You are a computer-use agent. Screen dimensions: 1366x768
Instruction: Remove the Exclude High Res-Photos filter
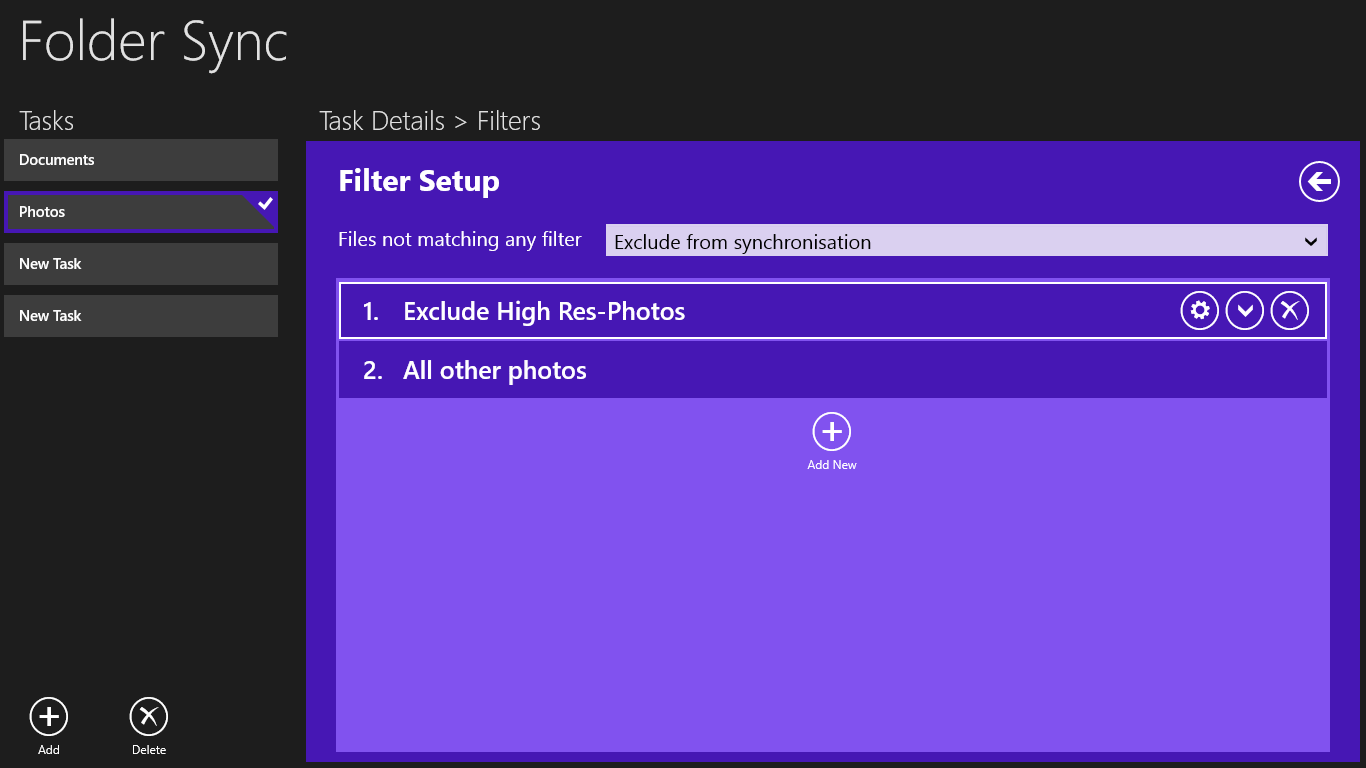pyautogui.click(x=1290, y=311)
